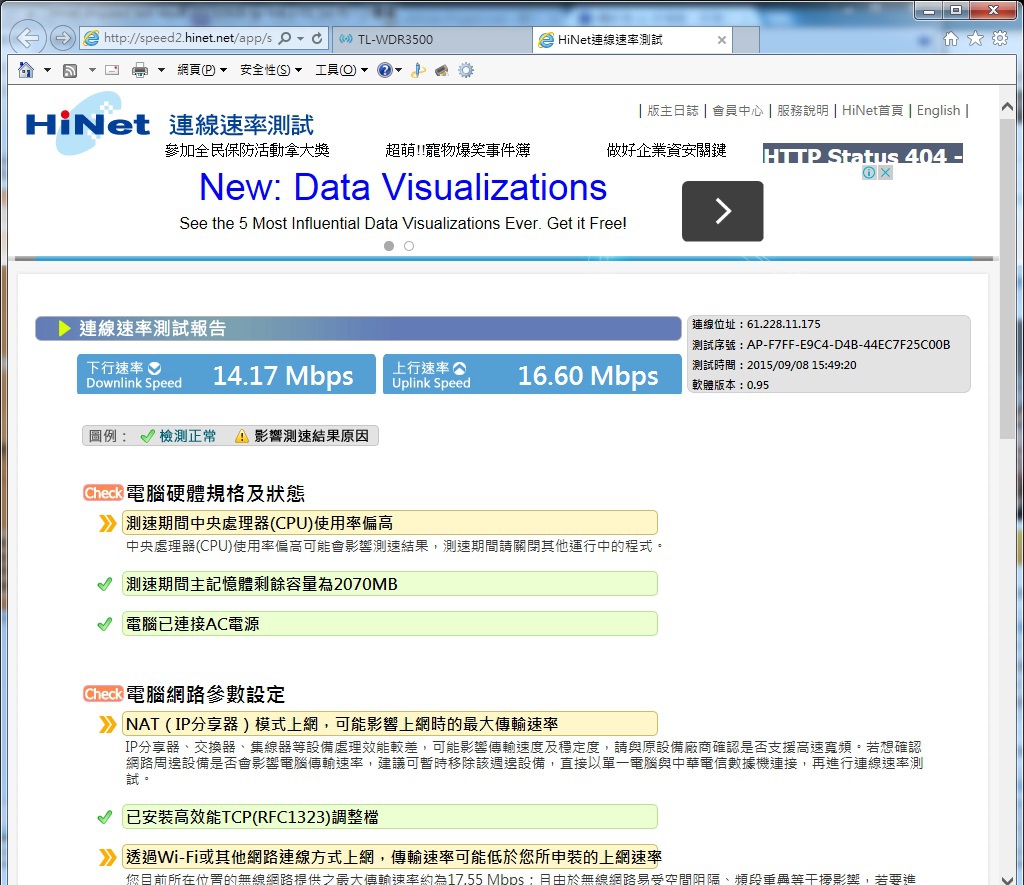Click the search magnifier in address bar
Screen dimensions: 1024x885
[285, 38]
